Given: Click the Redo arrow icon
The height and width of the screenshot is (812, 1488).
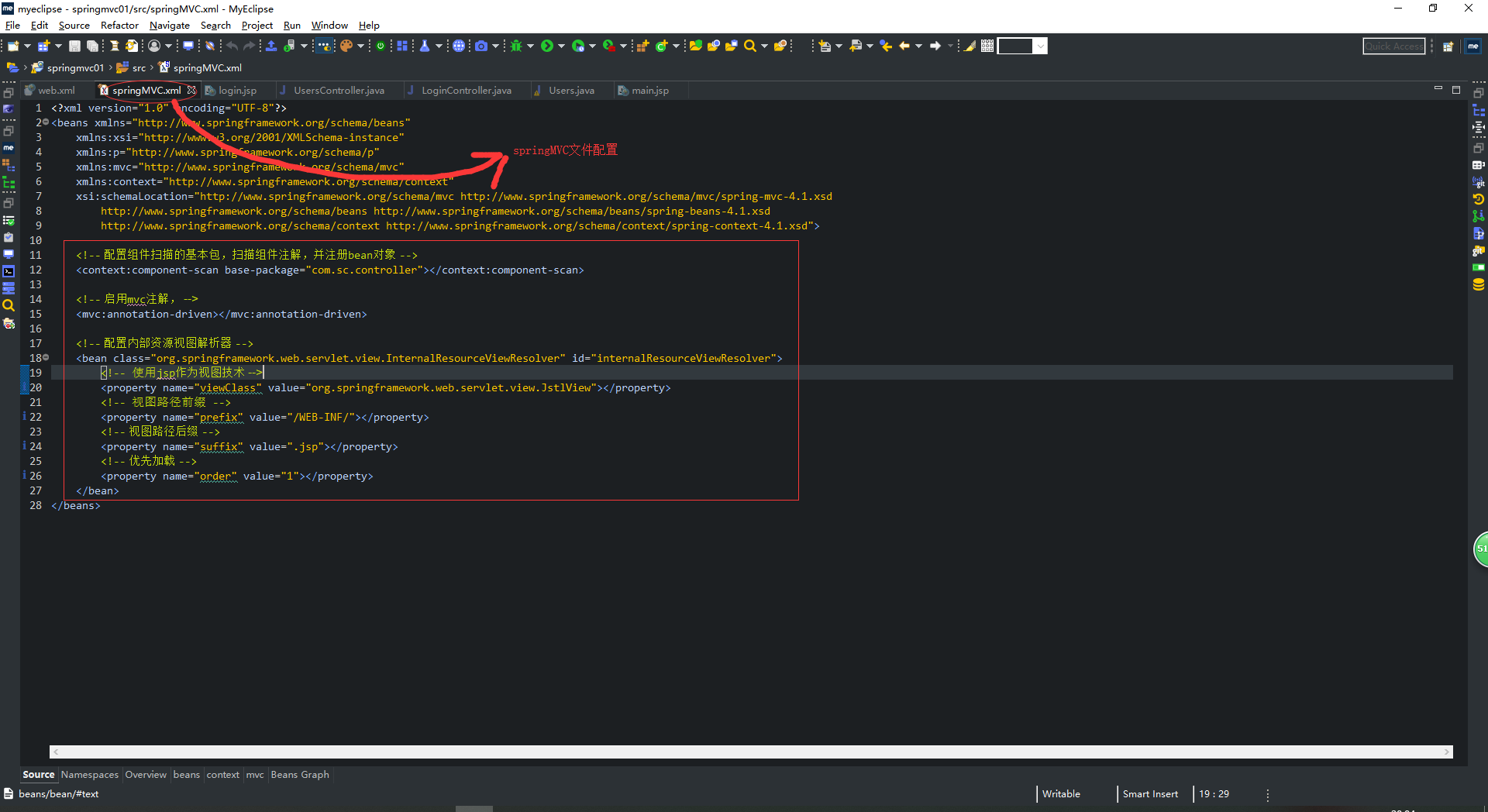Looking at the screenshot, I should coord(250,46).
